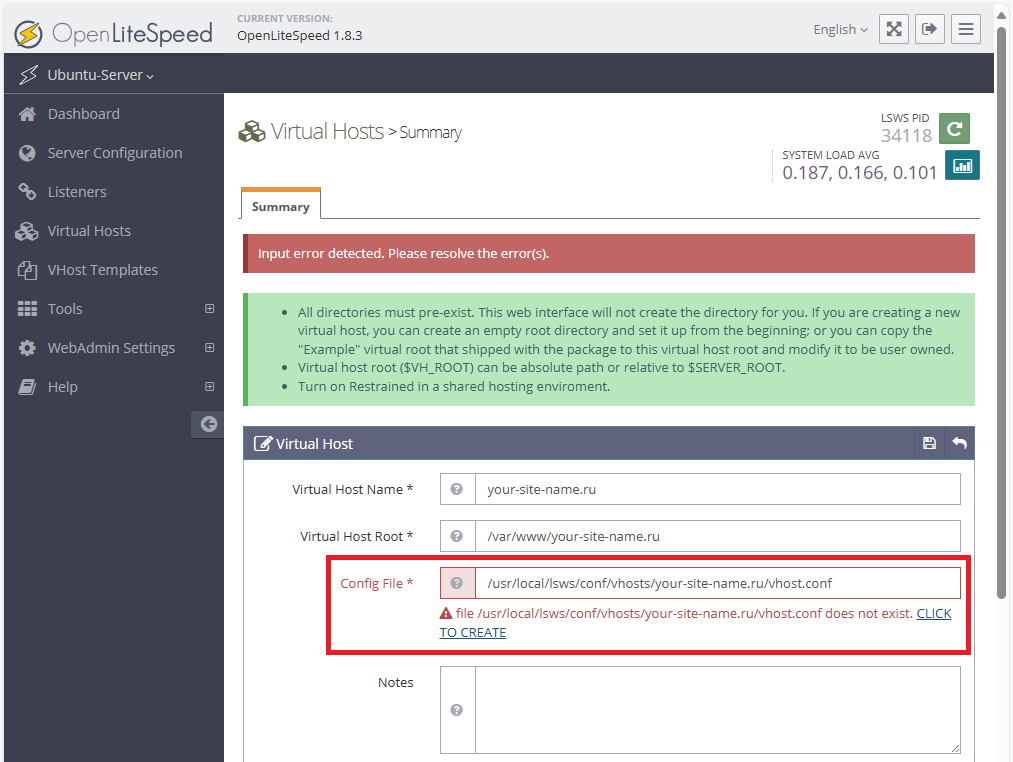Click the Server Configuration globe icon
This screenshot has width=1013, height=762.
[27, 153]
